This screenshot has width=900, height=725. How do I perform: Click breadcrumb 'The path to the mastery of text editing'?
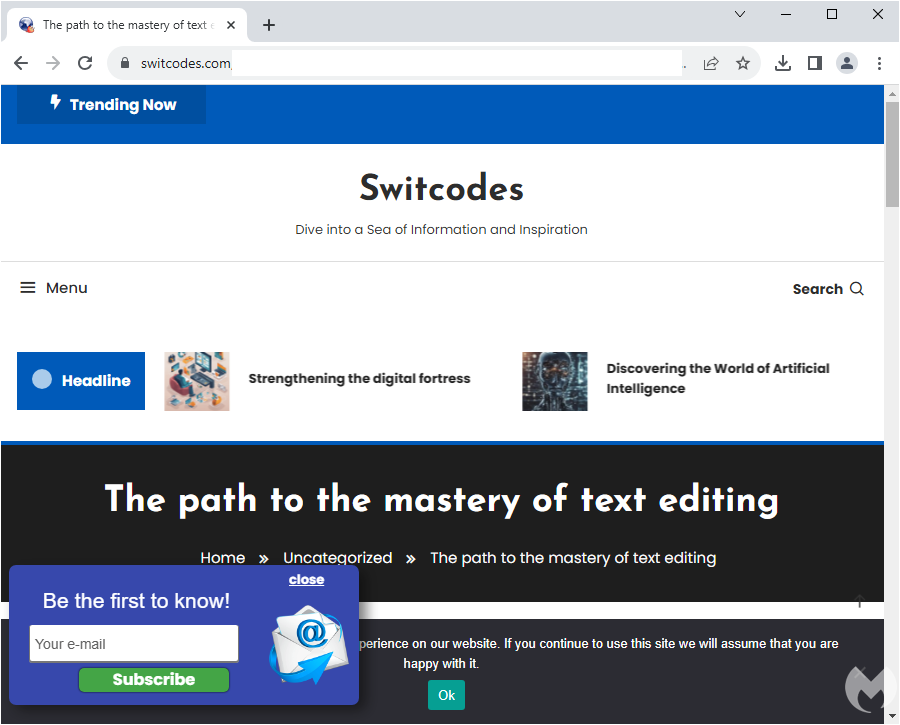point(573,558)
